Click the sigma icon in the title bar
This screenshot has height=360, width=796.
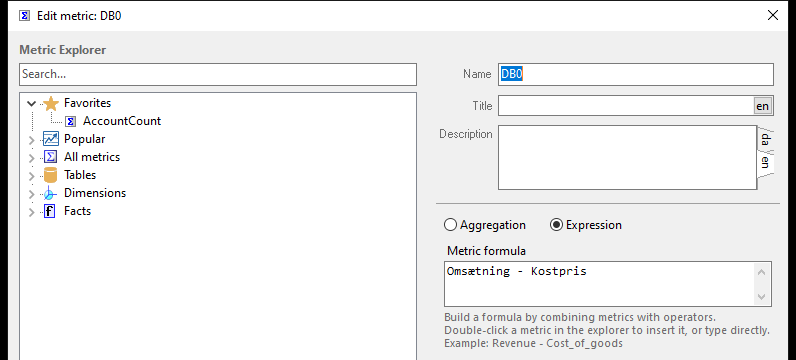[x=24, y=16]
